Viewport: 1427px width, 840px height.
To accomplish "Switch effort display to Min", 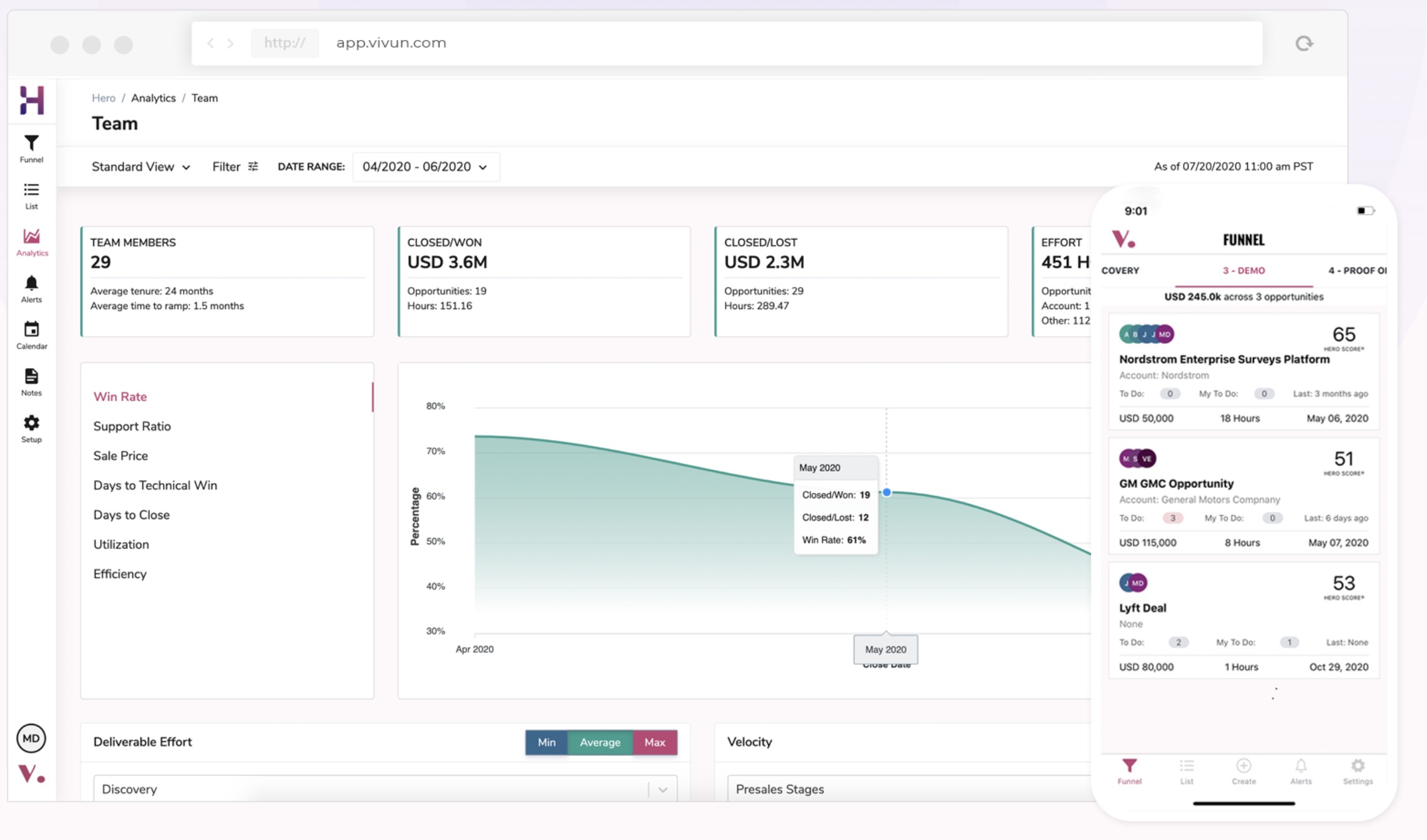I will click(x=546, y=742).
